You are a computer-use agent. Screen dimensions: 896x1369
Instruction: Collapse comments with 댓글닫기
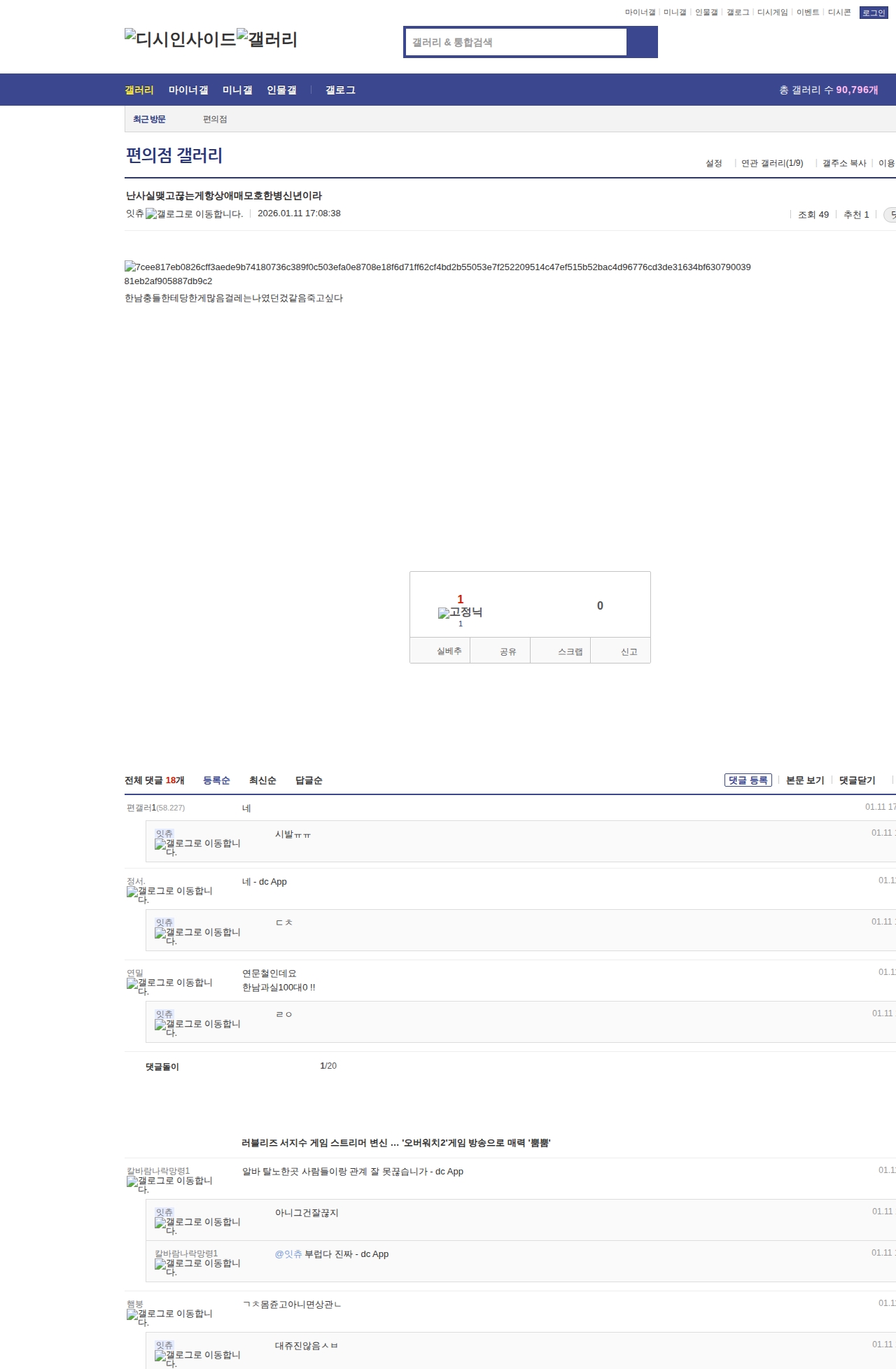[857, 780]
